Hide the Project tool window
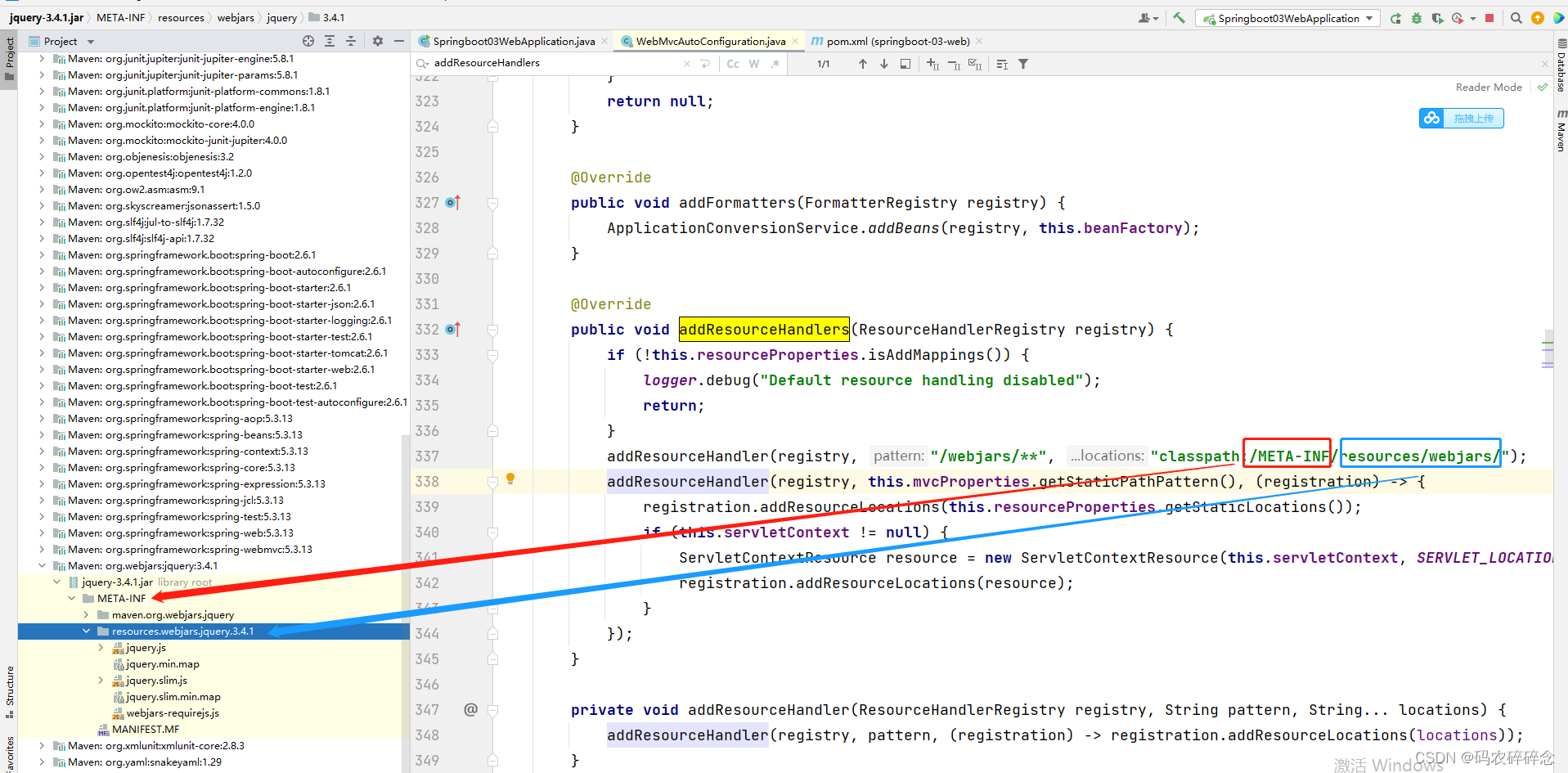Screen dimensions: 1568x773 (399, 41)
